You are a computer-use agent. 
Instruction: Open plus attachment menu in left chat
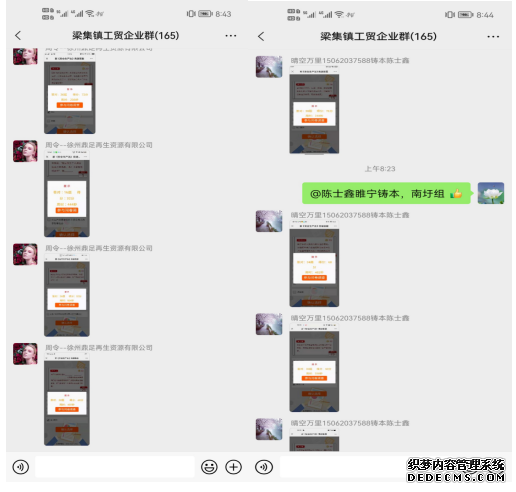tap(233, 467)
